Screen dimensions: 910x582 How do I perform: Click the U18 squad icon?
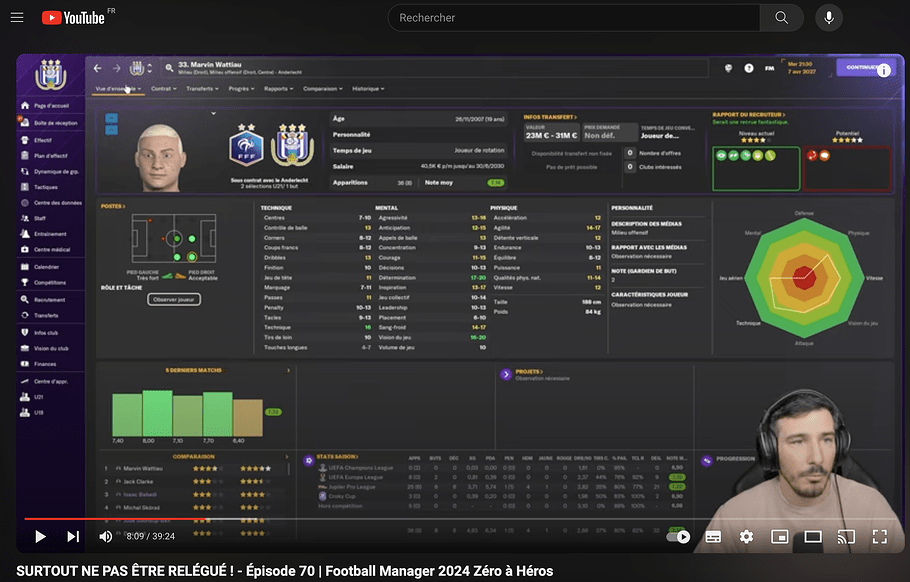[x=25, y=413]
